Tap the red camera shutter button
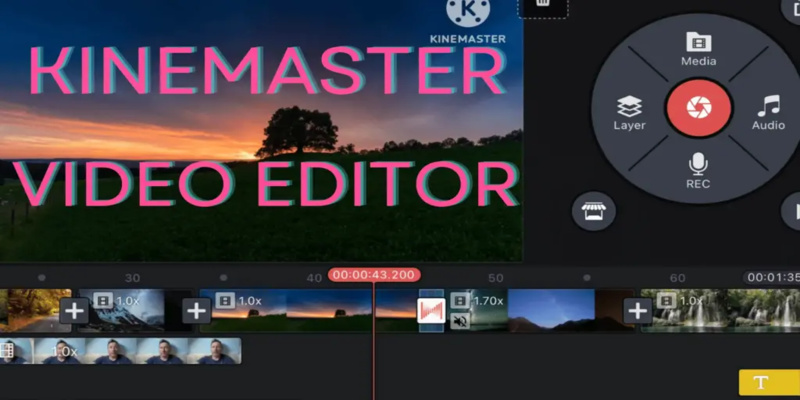The image size is (800, 400). pos(698,108)
